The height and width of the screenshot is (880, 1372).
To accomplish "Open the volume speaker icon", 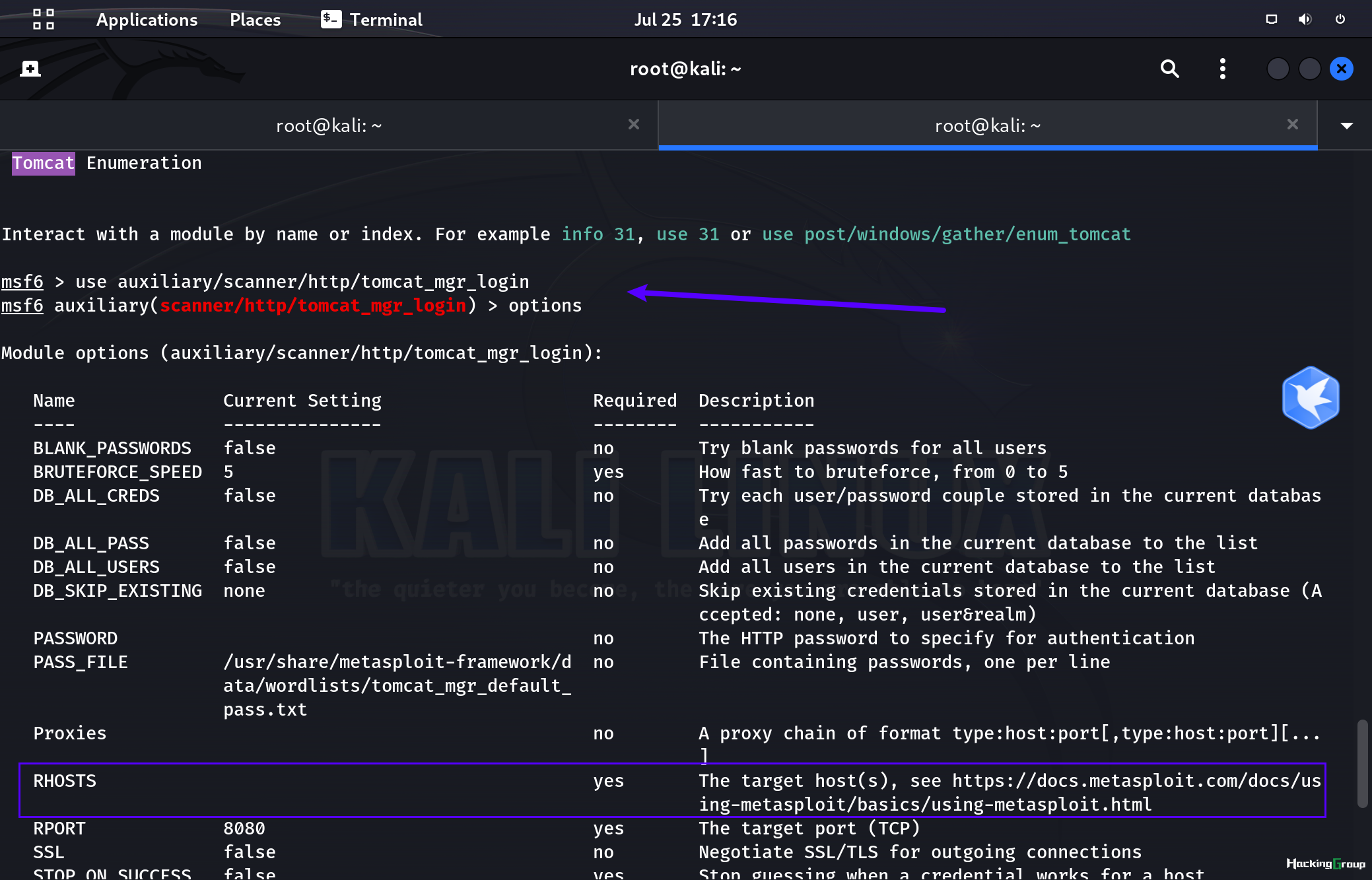I will click(x=1305, y=19).
